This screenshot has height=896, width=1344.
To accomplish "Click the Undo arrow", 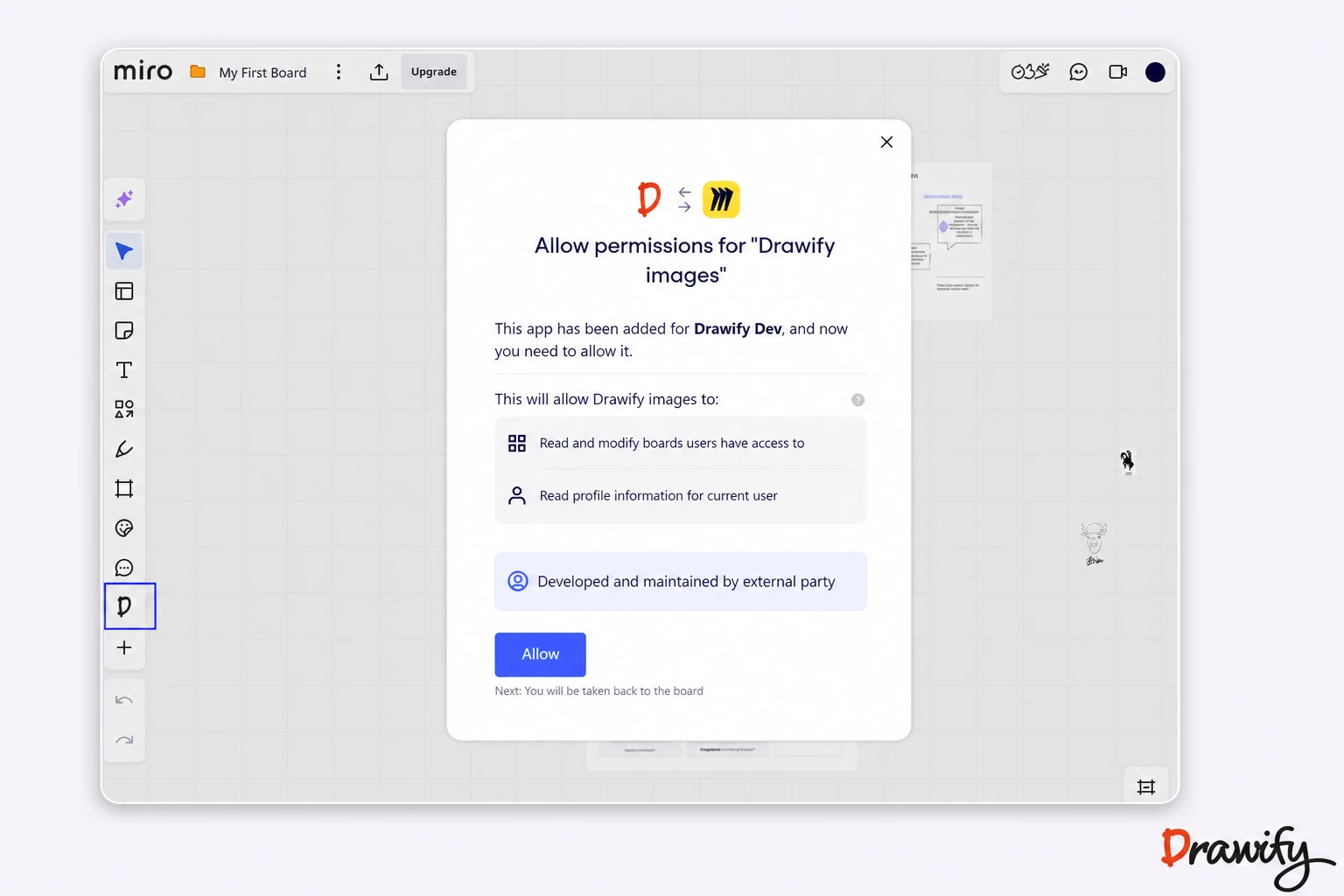I will click(x=124, y=700).
